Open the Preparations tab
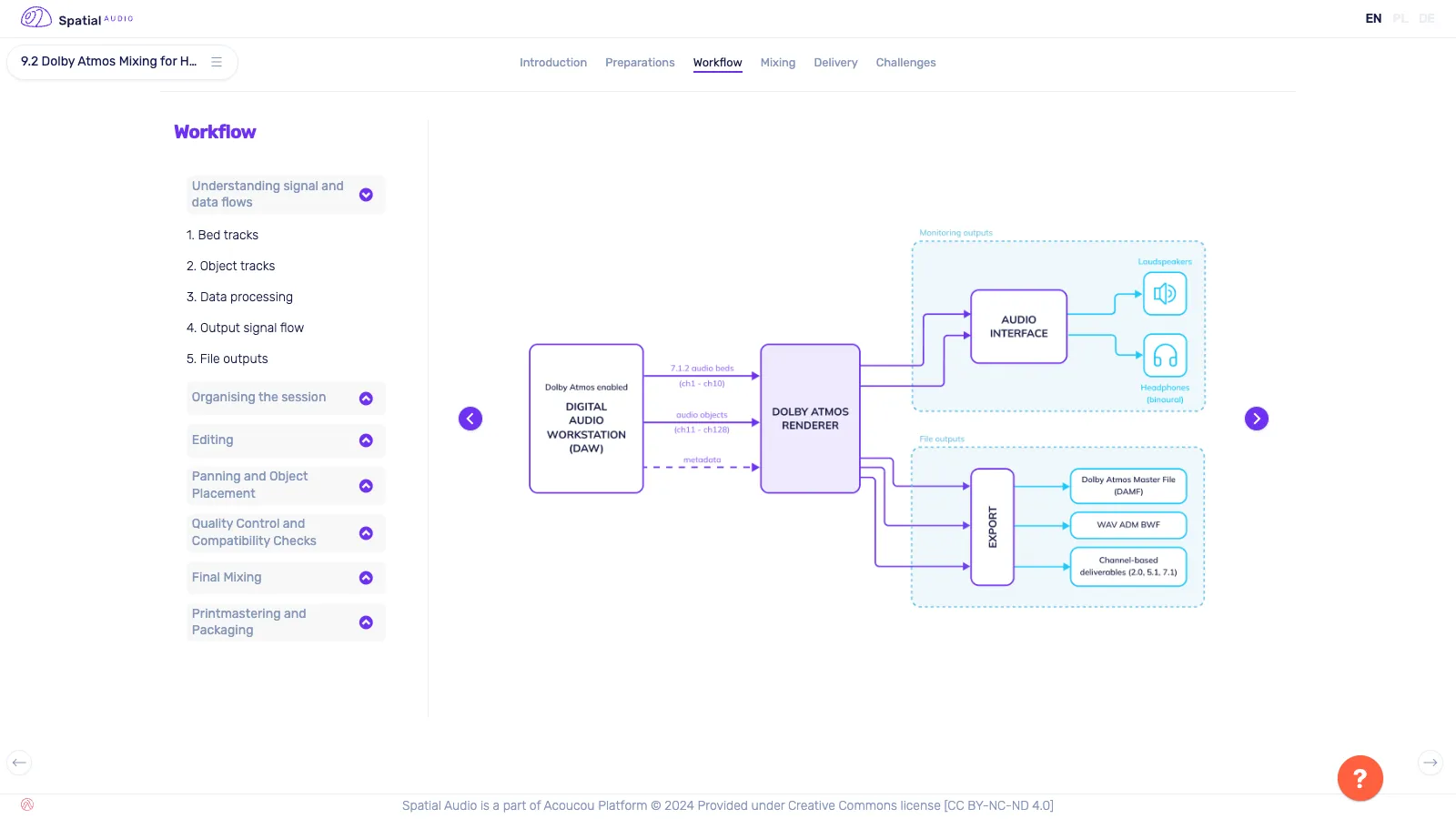 pyautogui.click(x=640, y=63)
